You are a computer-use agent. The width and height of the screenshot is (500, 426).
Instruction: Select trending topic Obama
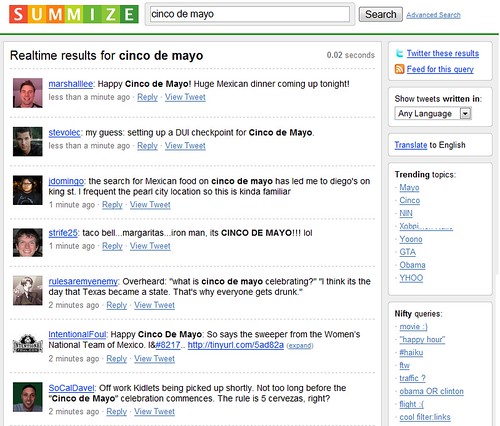pos(413,265)
